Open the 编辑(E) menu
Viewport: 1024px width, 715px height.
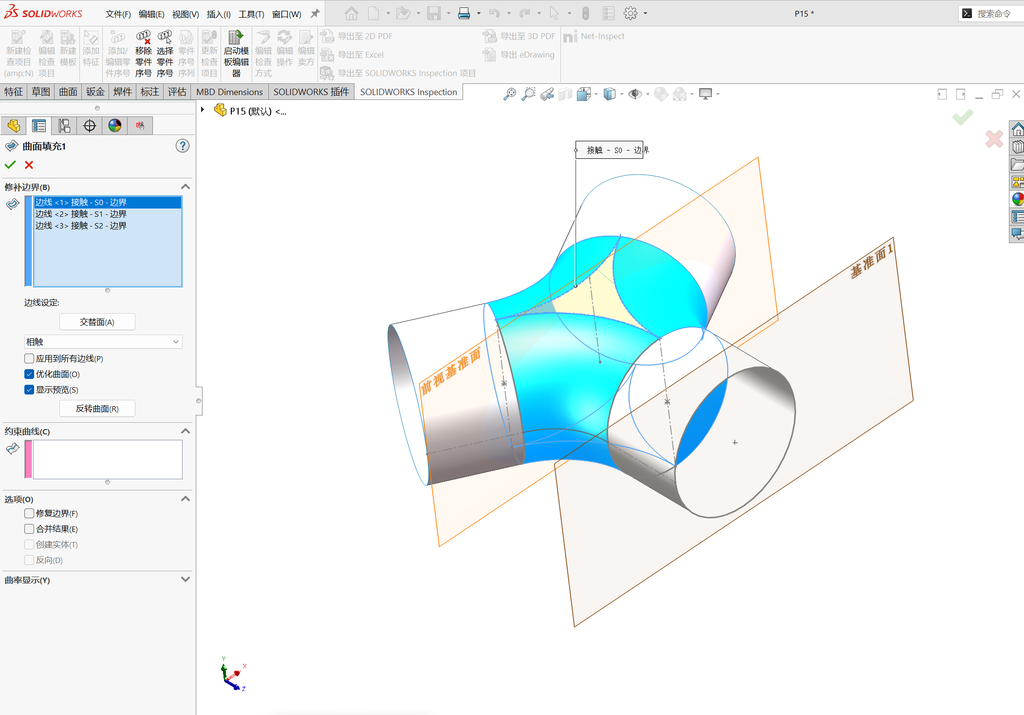152,14
